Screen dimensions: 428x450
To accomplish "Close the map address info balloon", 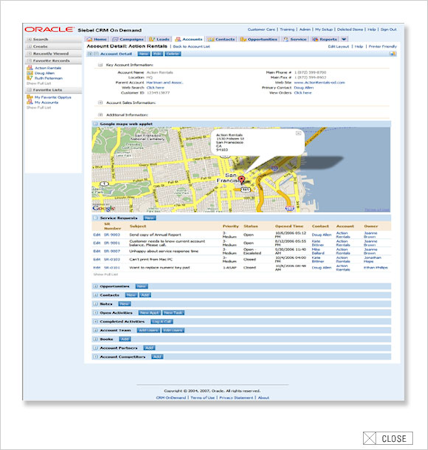I will pos(298,133).
